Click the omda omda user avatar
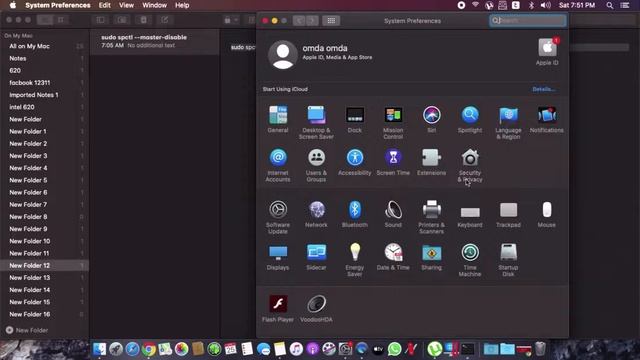 pos(282,54)
